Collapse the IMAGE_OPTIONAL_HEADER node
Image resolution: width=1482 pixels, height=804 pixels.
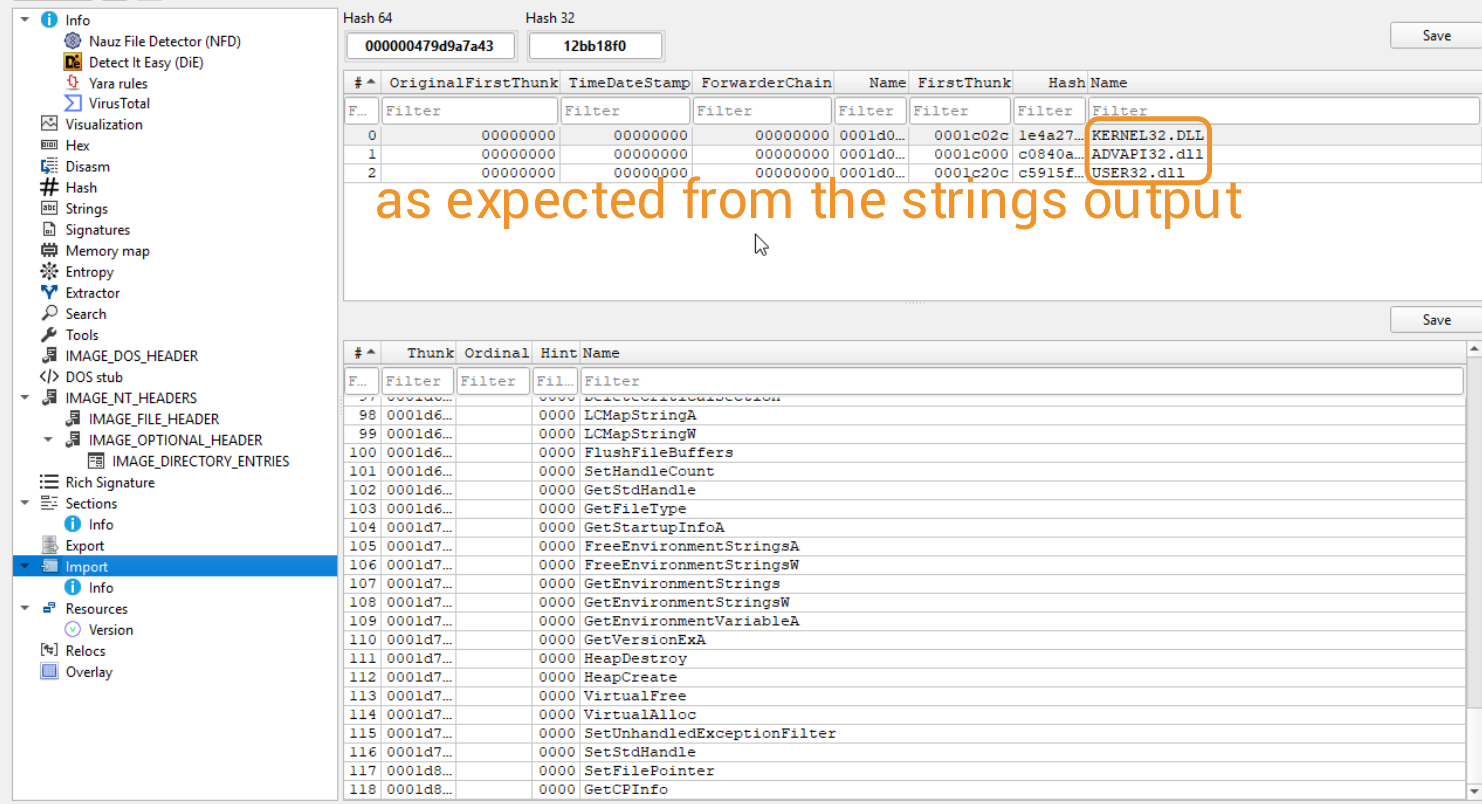(x=48, y=440)
